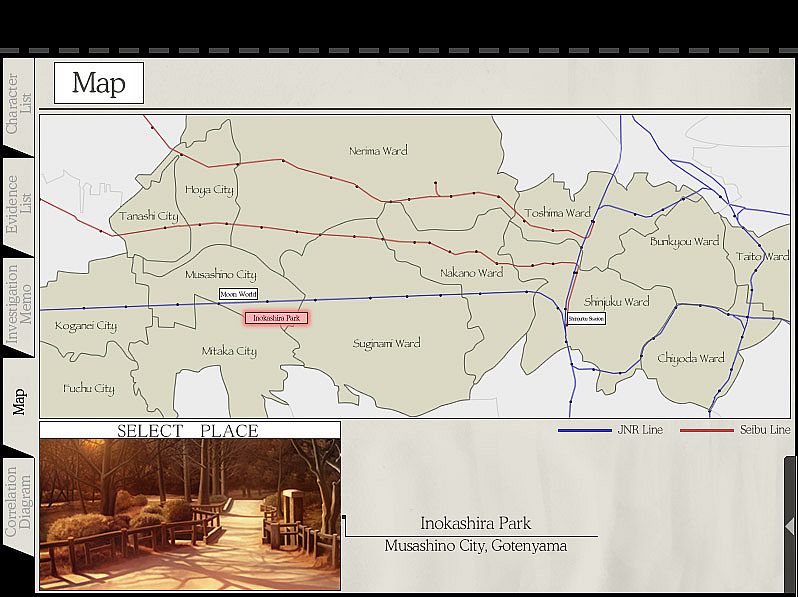Expand the side panel with left arrow
Viewport: 798px width, 597px height.
point(789,525)
